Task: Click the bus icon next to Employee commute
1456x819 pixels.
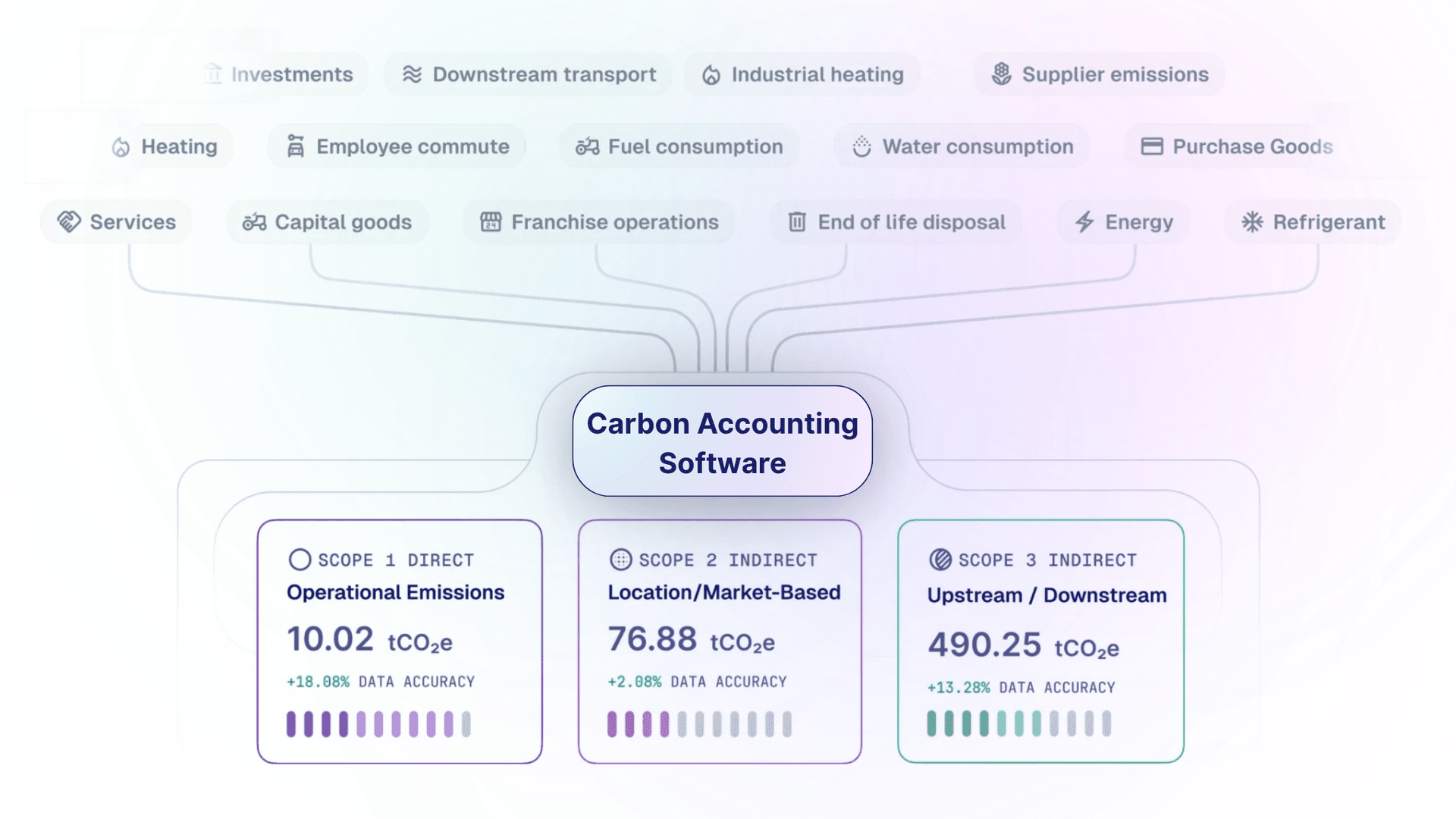Action: coord(296,146)
